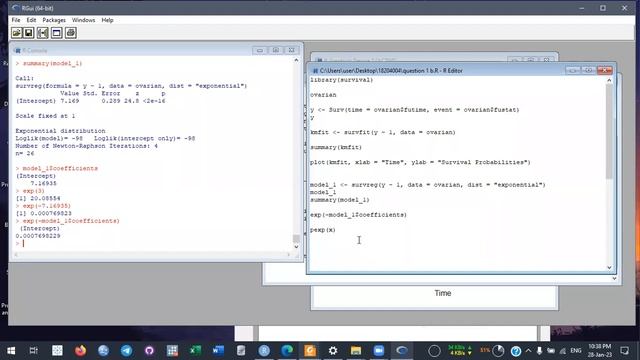Click 'library(survival)' line in R Editor

342,80
